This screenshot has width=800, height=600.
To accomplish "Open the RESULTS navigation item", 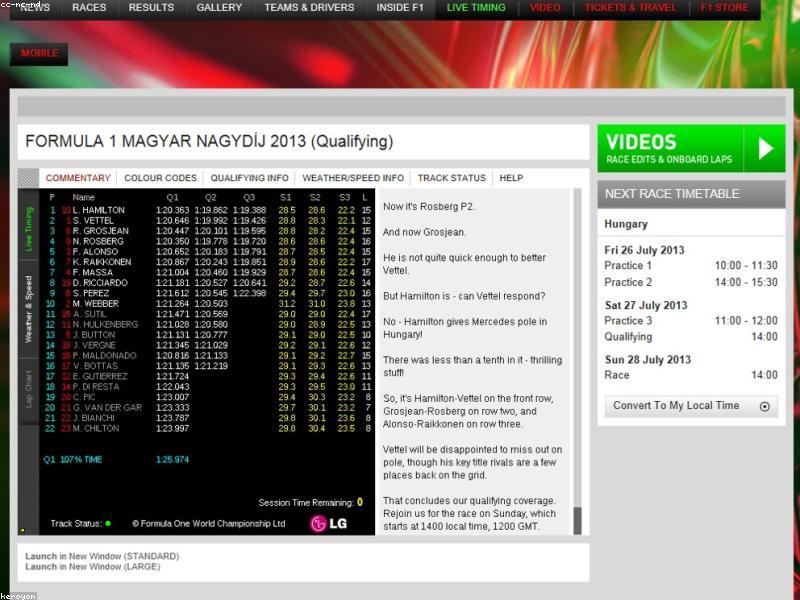I will [151, 8].
